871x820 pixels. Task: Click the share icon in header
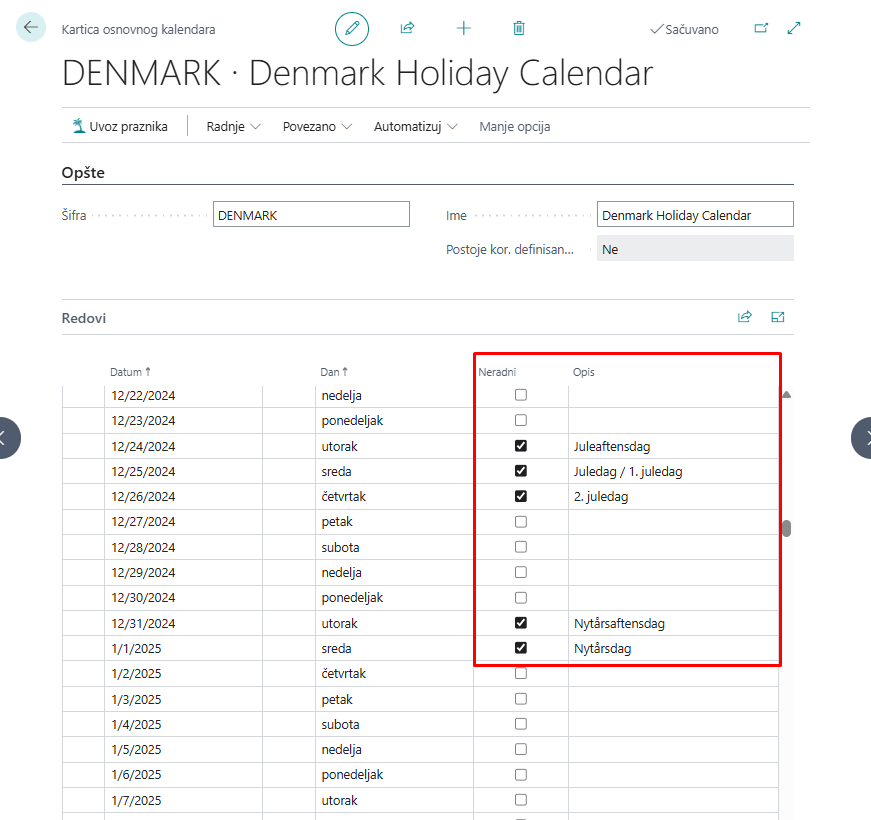click(407, 29)
